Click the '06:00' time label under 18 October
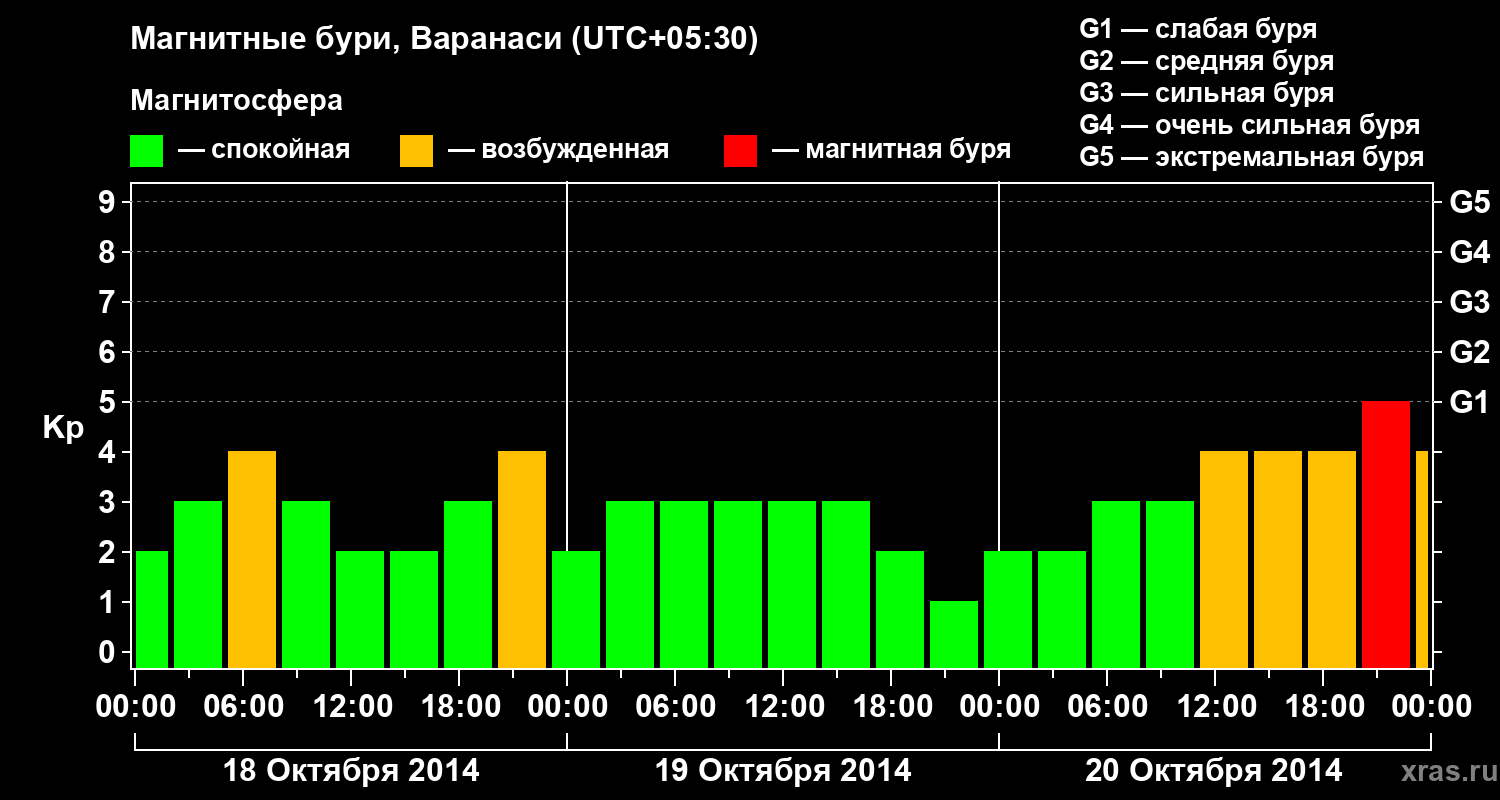This screenshot has width=1500, height=800. (244, 707)
